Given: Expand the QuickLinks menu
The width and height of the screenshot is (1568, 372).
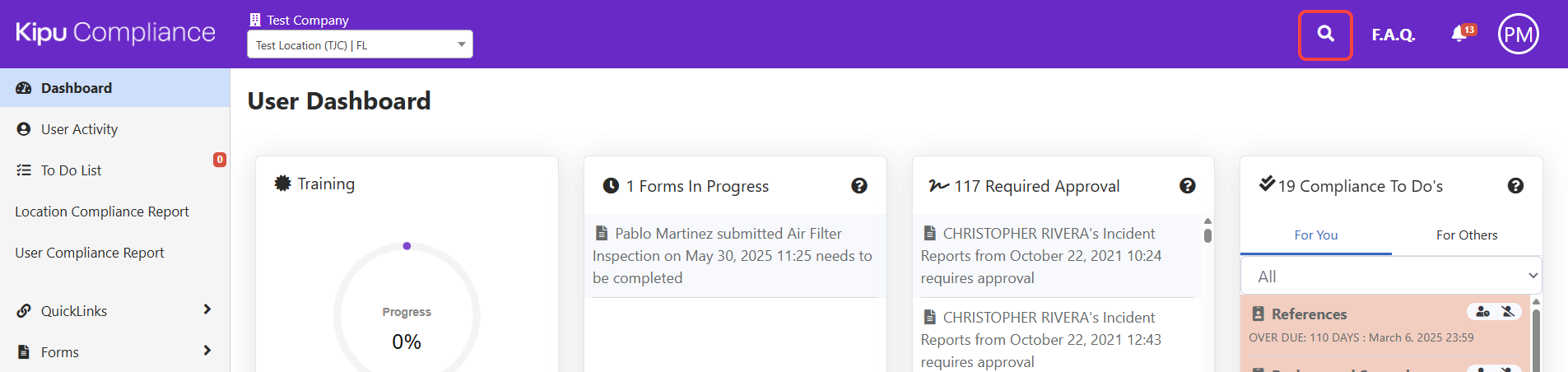Looking at the screenshot, I should click(x=114, y=310).
